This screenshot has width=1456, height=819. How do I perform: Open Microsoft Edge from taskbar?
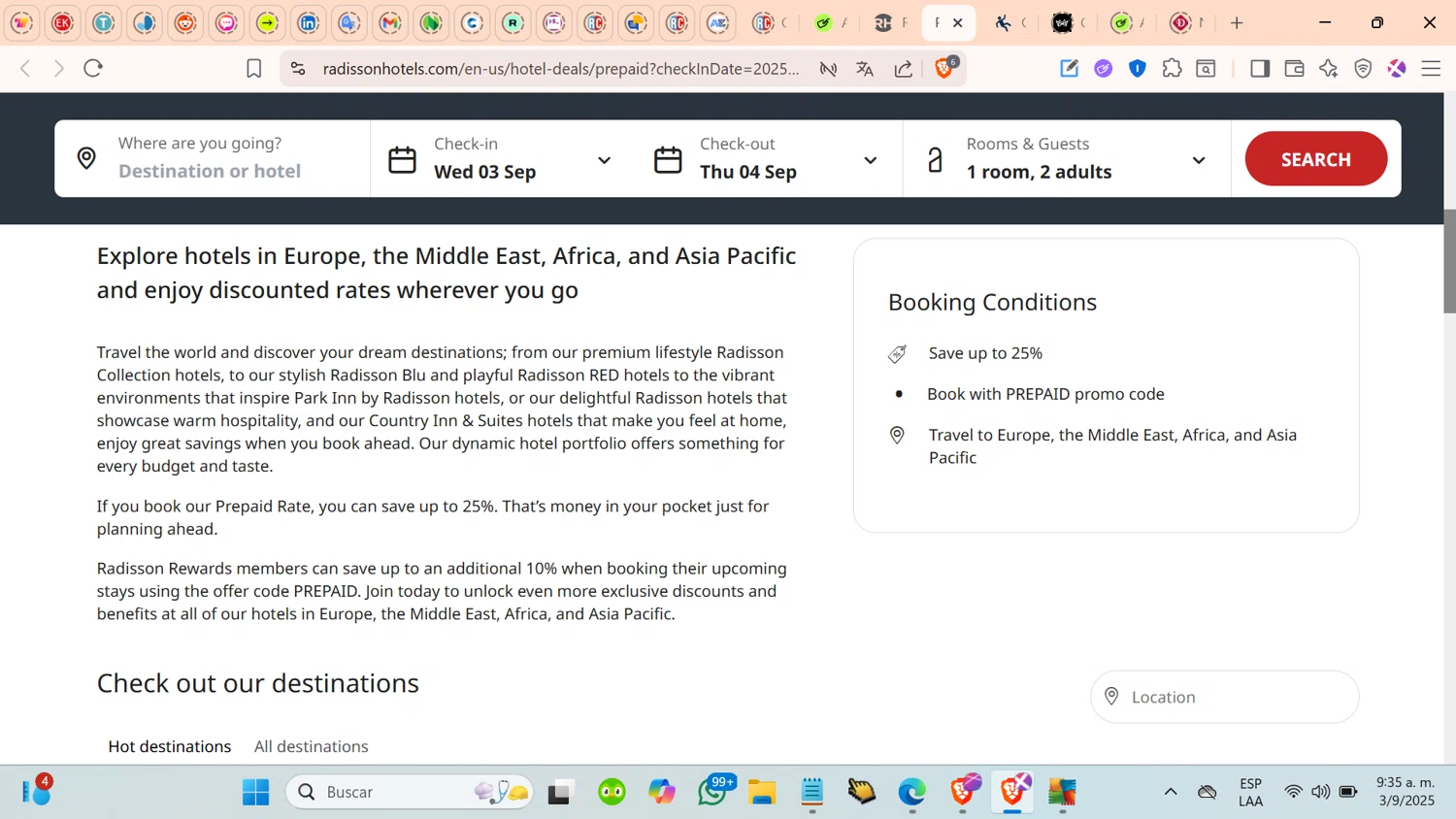tap(912, 792)
